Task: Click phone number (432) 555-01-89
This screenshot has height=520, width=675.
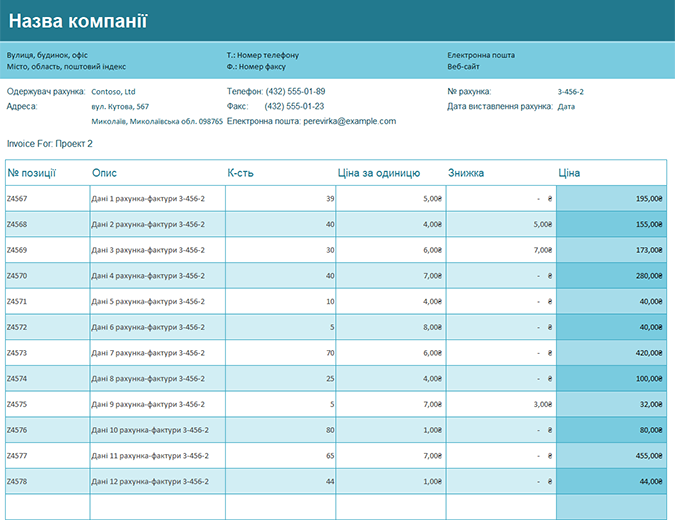Action: click(295, 91)
